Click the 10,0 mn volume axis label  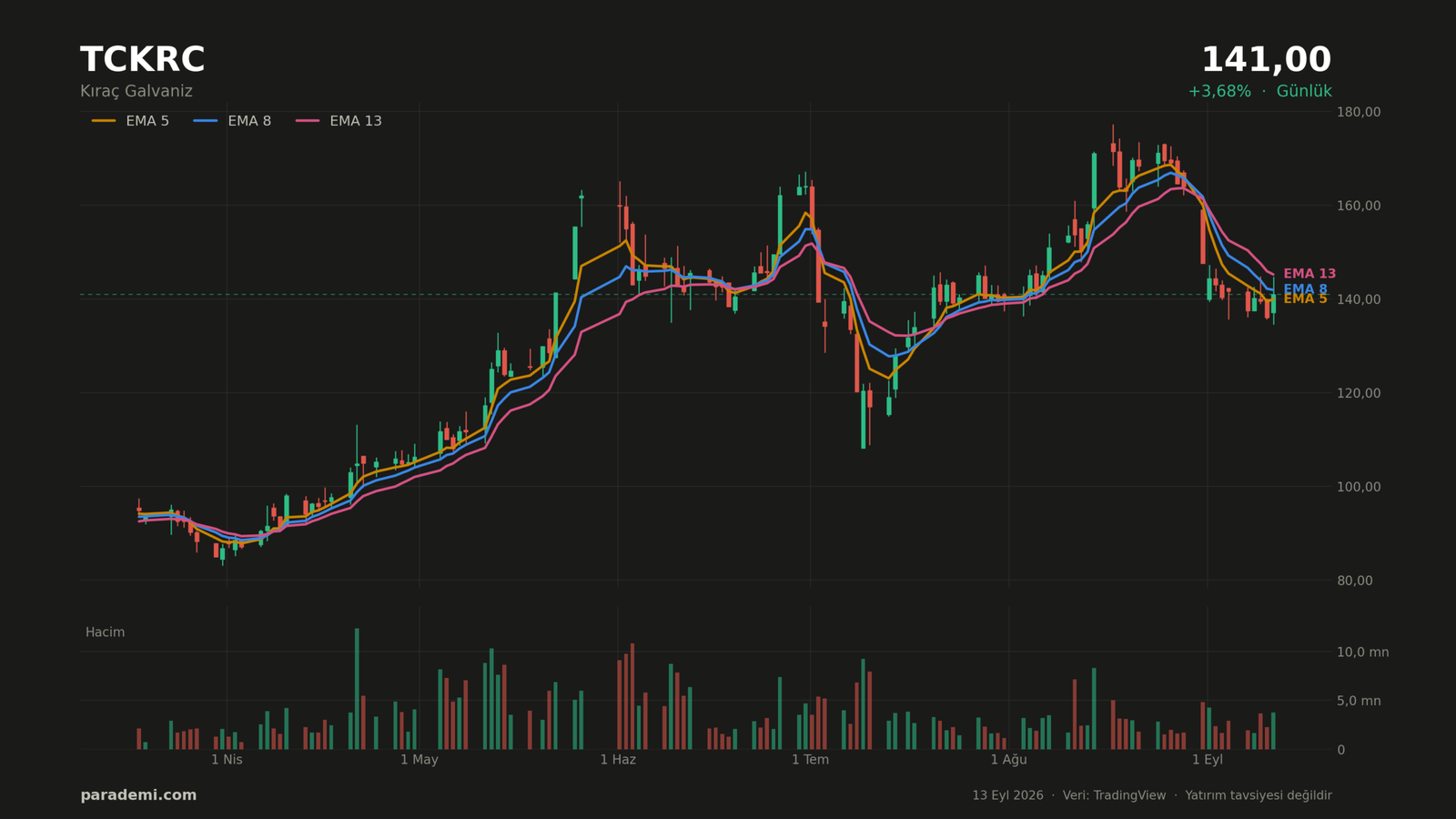pos(1362,652)
